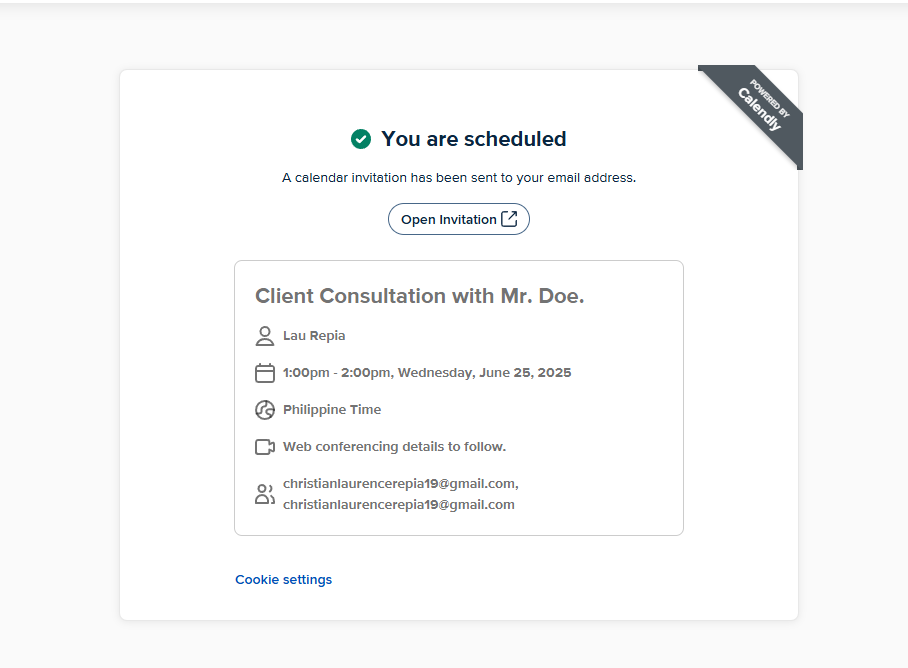The height and width of the screenshot is (668, 908).
Task: Click the "You are scheduled" heading
Action: [x=474, y=139]
